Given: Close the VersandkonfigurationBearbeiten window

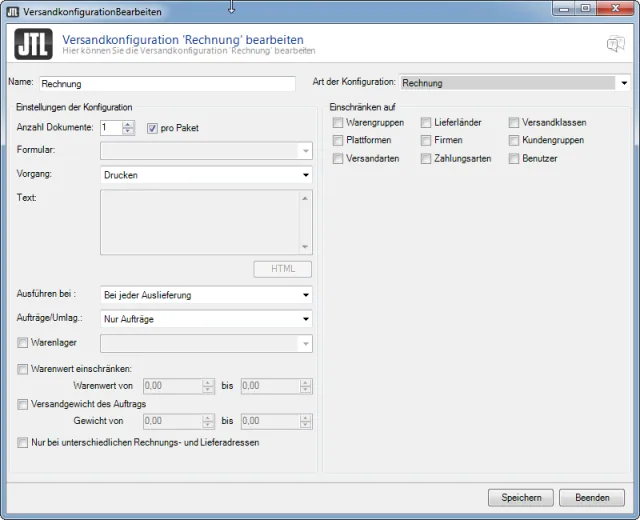Looking at the screenshot, I should (x=616, y=9).
